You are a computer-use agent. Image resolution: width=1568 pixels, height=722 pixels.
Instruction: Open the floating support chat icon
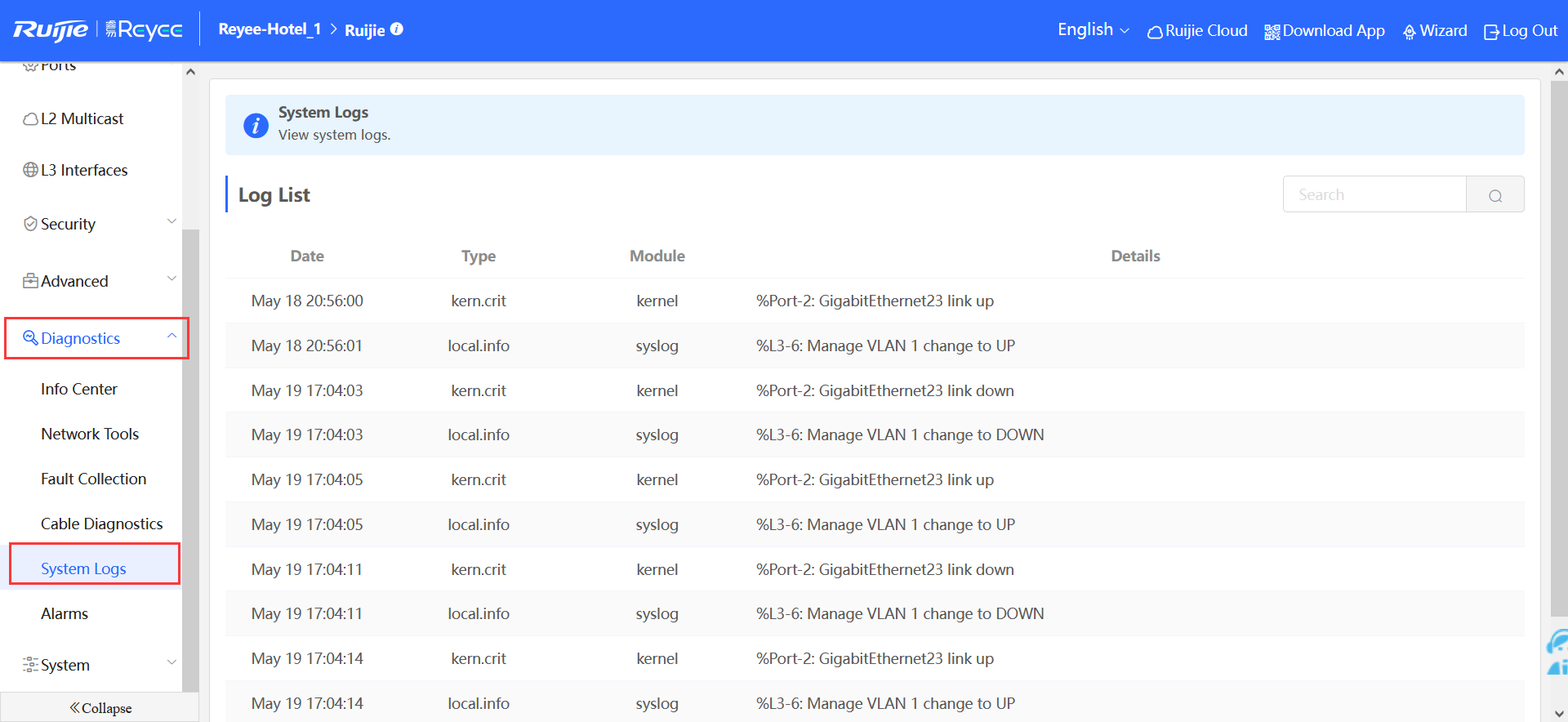(1557, 651)
